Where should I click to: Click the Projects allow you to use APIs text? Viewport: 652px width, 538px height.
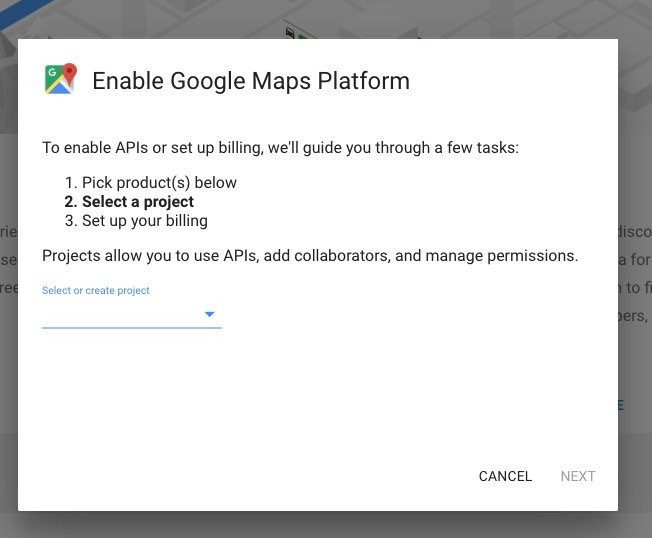coord(310,256)
